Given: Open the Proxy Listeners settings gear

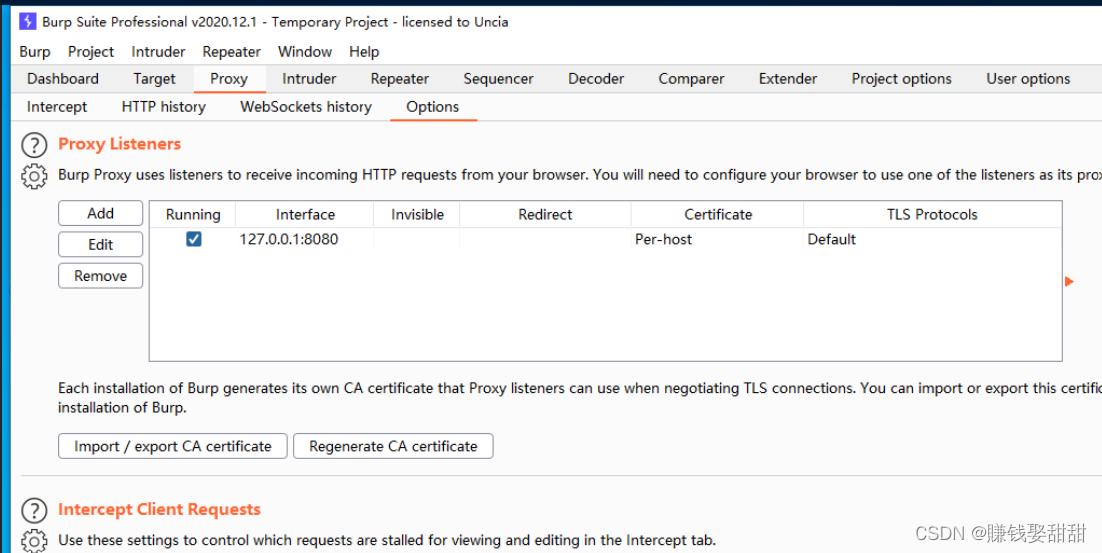Looking at the screenshot, I should click(34, 177).
